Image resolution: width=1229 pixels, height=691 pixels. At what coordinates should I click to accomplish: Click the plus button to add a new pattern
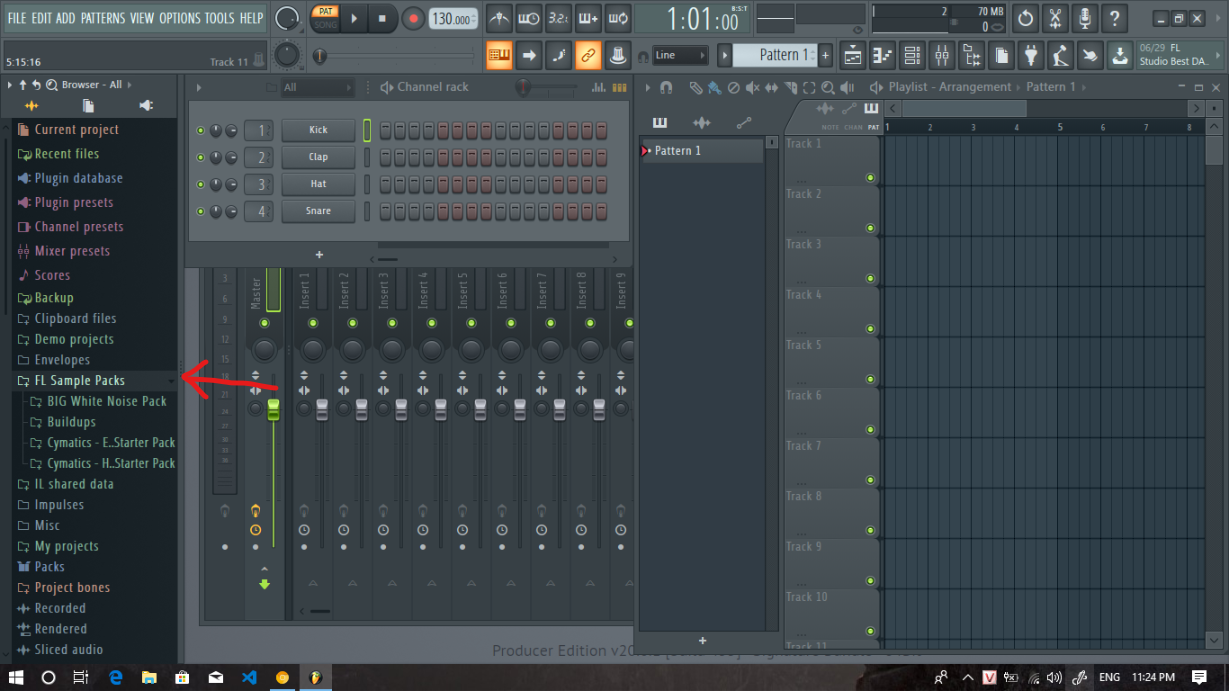pos(826,54)
